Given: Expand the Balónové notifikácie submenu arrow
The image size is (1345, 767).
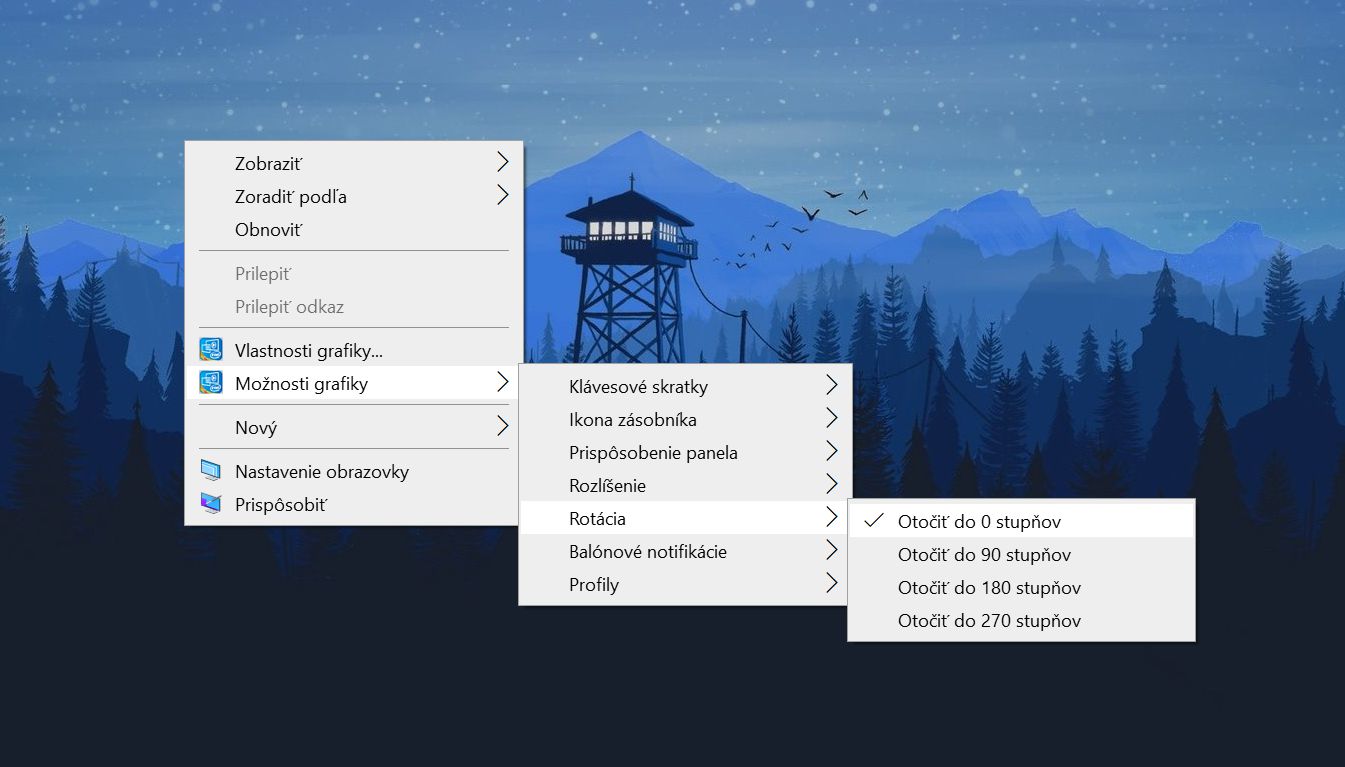Looking at the screenshot, I should click(831, 550).
